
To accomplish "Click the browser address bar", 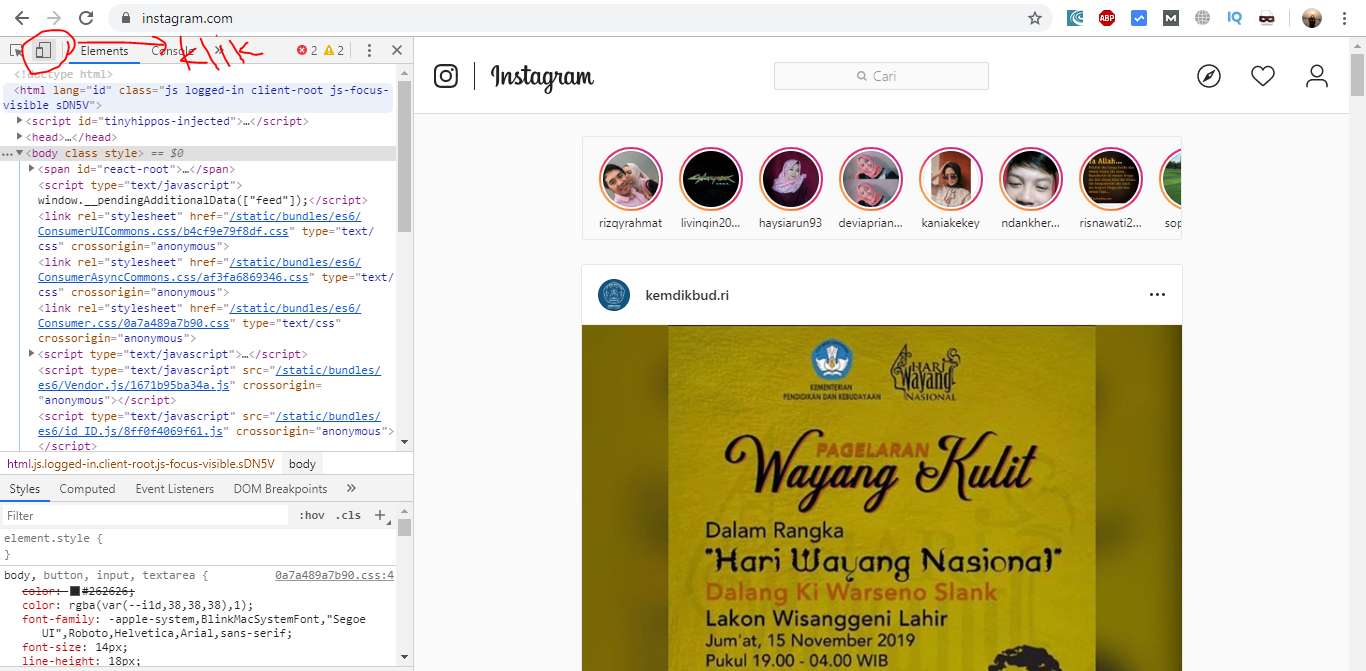I will [x=580, y=18].
